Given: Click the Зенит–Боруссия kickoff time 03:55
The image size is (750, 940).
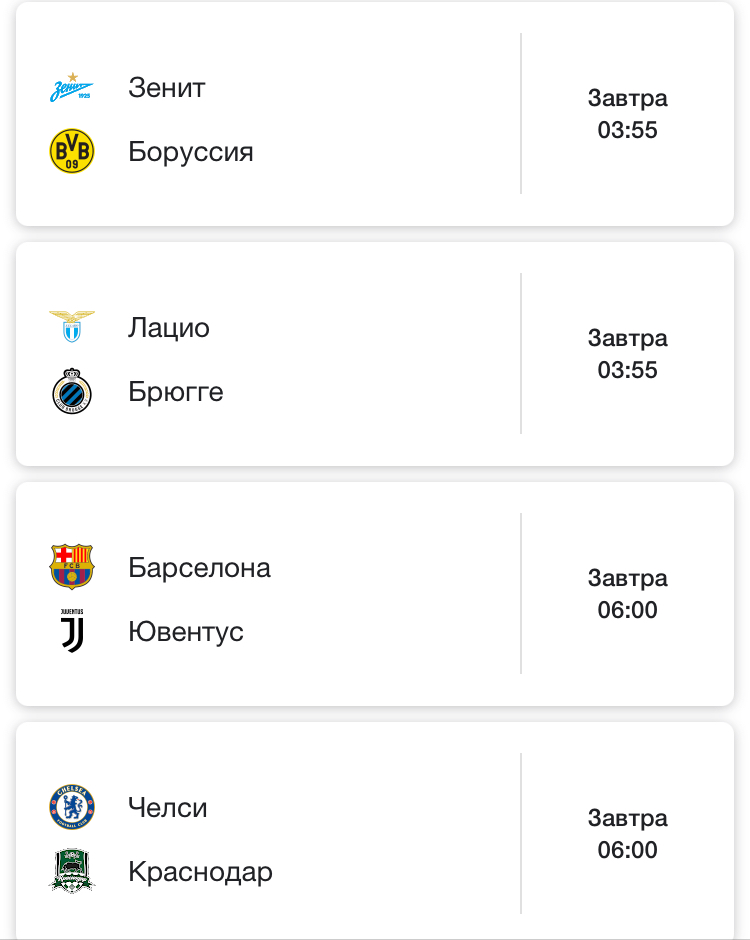Looking at the screenshot, I should coord(628,130).
